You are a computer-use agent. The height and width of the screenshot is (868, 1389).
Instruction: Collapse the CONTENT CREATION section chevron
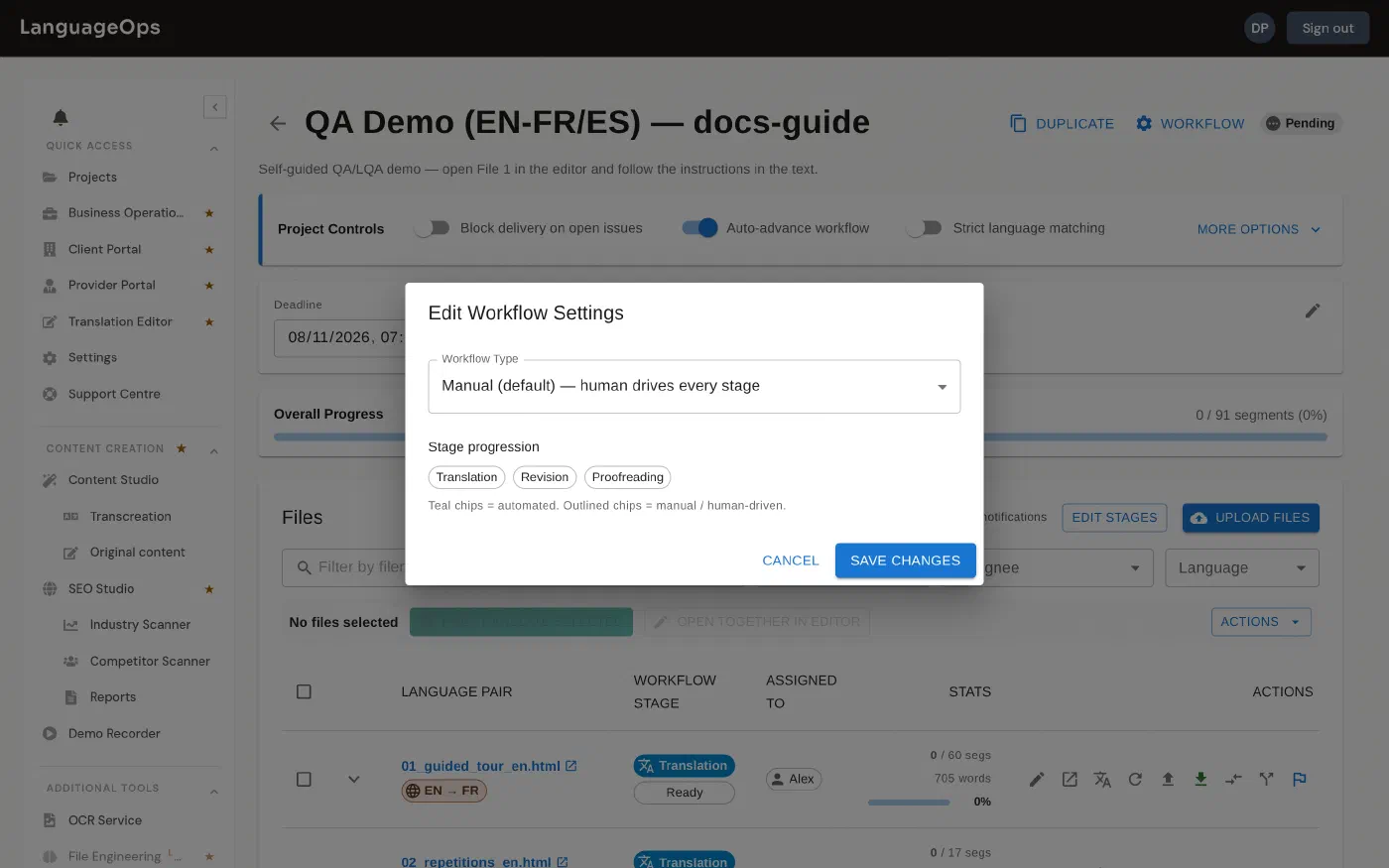(214, 451)
